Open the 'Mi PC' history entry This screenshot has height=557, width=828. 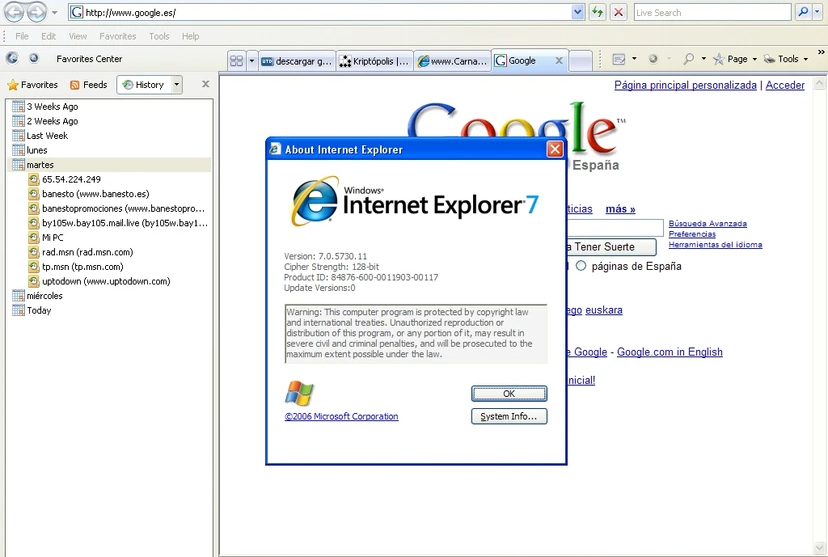point(46,238)
